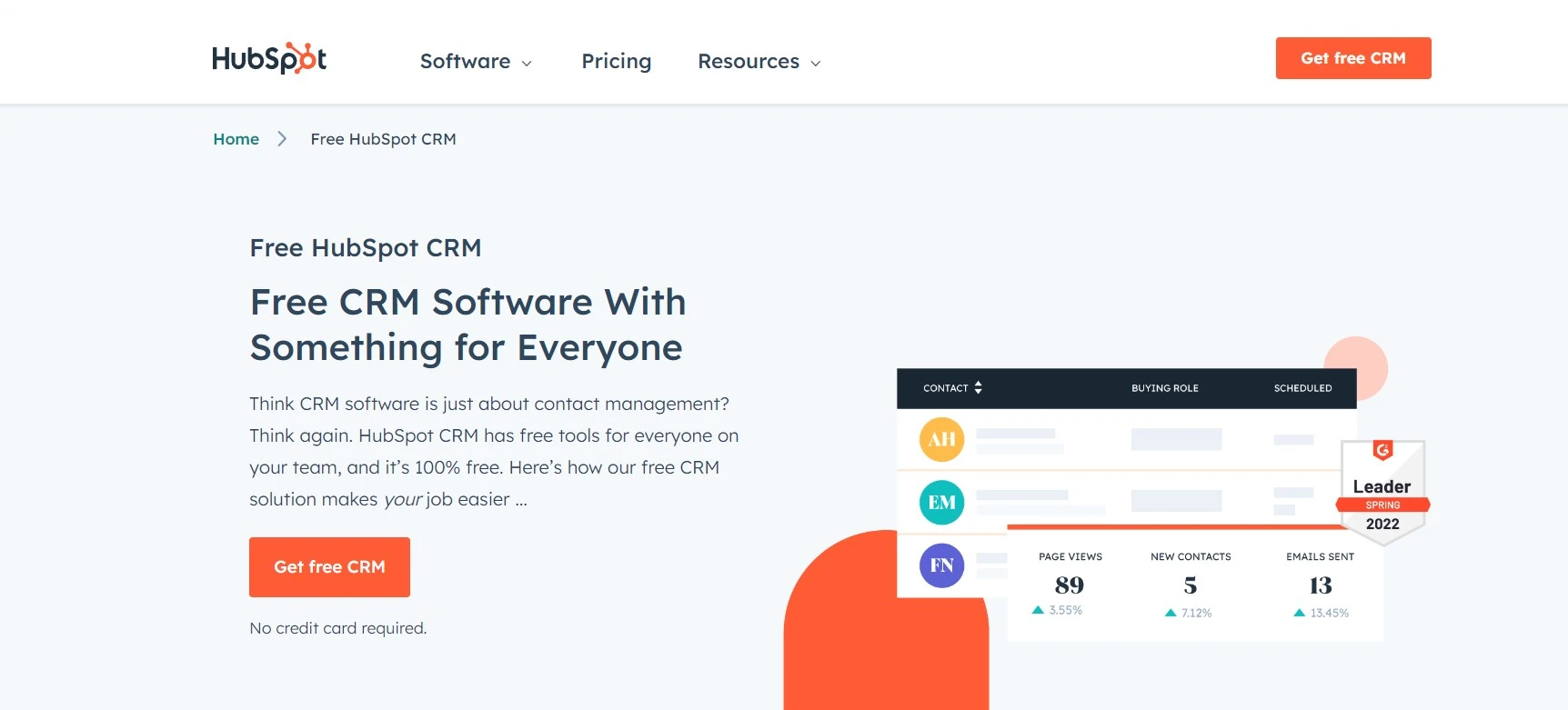Click the Free HubSpot CRM subheading

366,247
